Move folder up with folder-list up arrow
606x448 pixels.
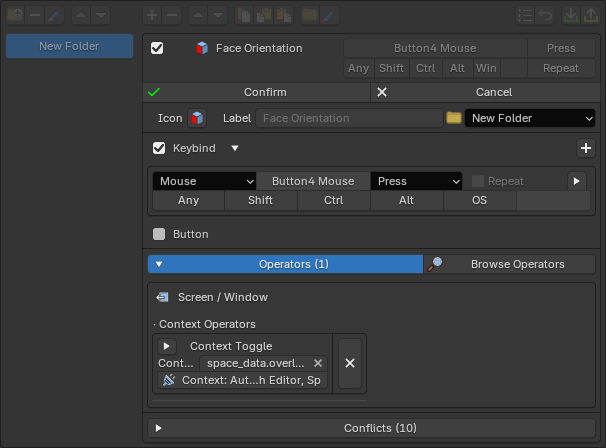coord(81,15)
